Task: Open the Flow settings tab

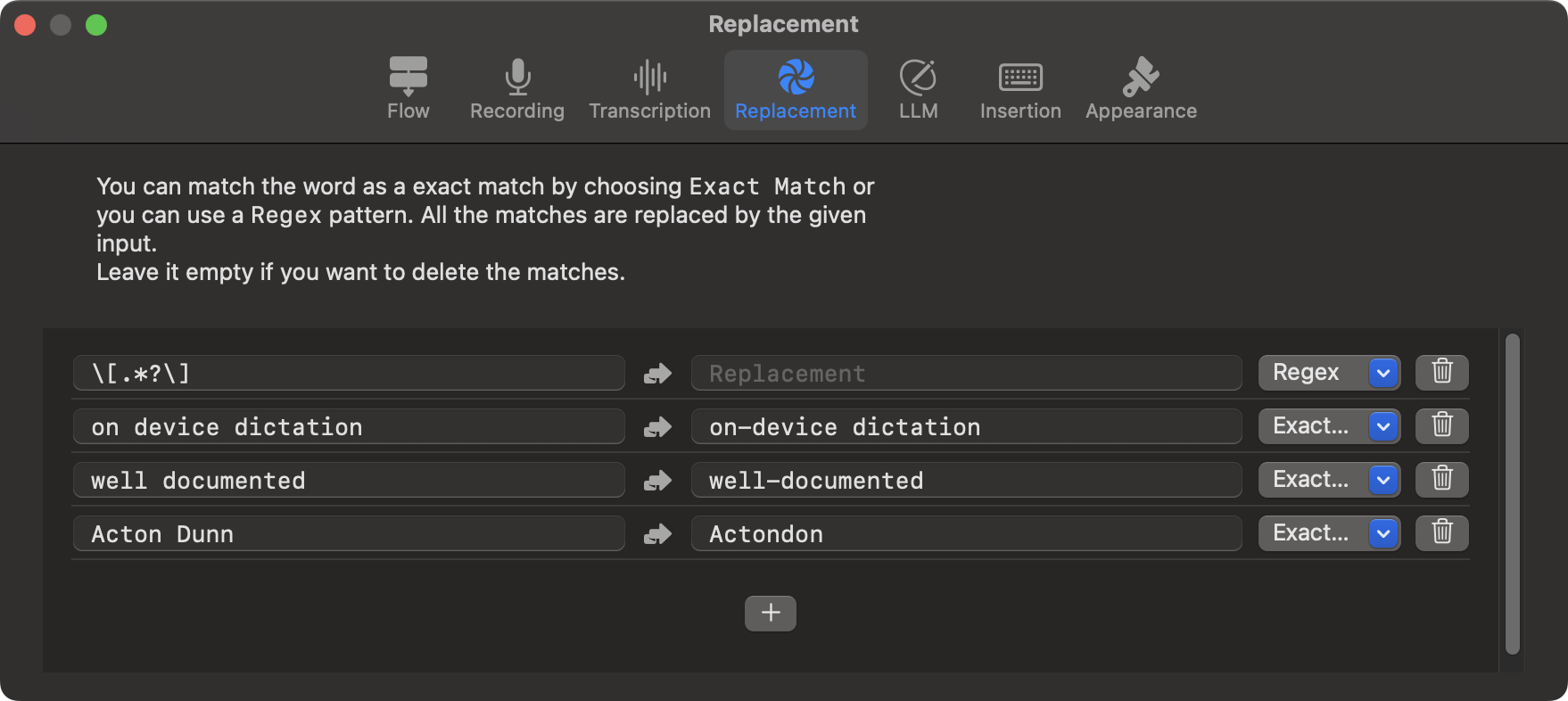Action: coord(408,89)
